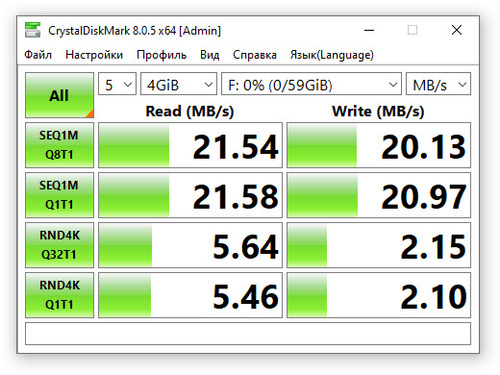Select the RND4K Q1T1 read value 5.46
The height and width of the screenshot is (375, 500).
click(x=190, y=295)
